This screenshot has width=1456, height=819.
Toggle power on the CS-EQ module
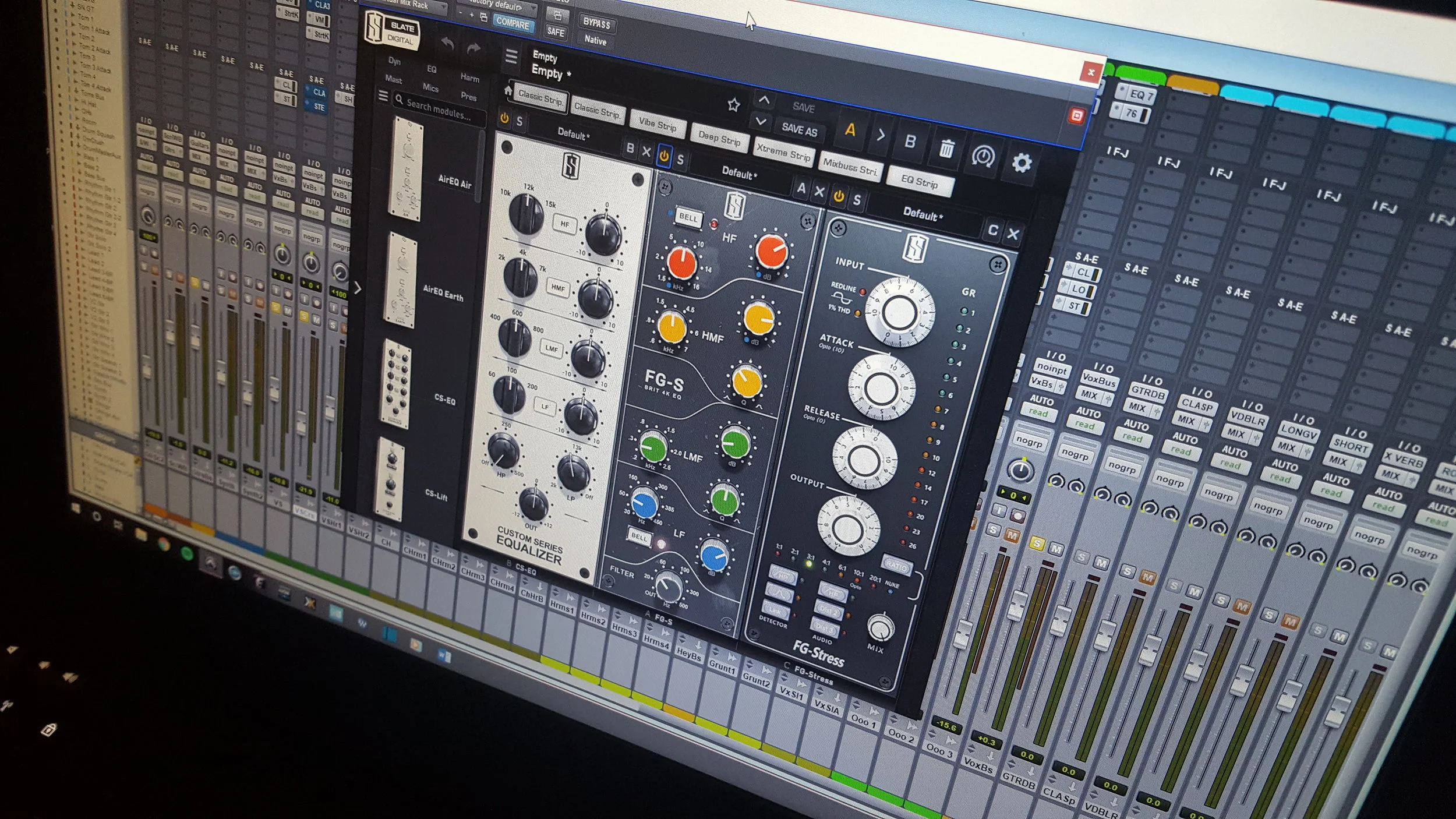click(x=504, y=118)
